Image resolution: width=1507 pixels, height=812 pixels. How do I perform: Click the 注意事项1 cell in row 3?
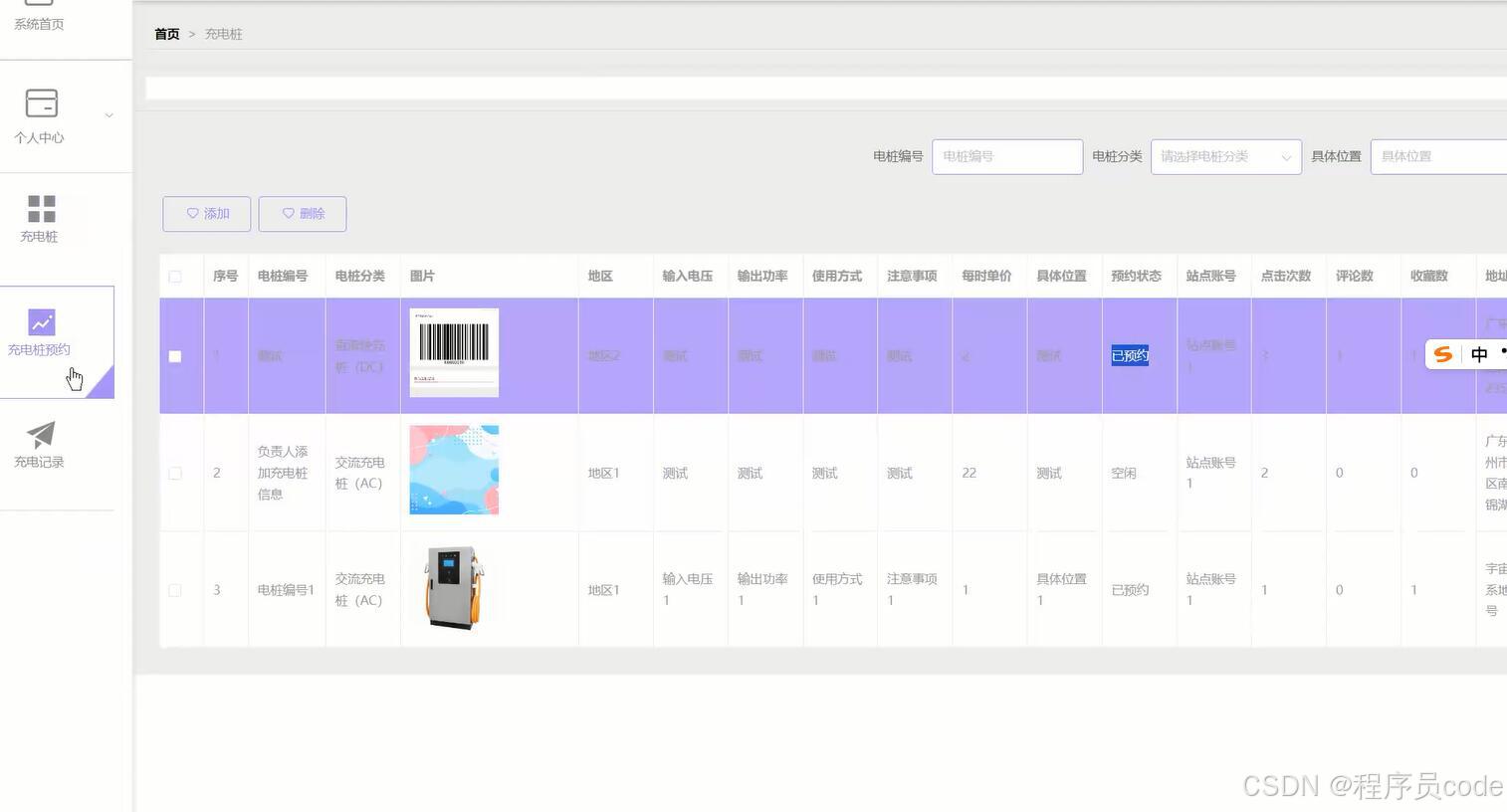[912, 590]
